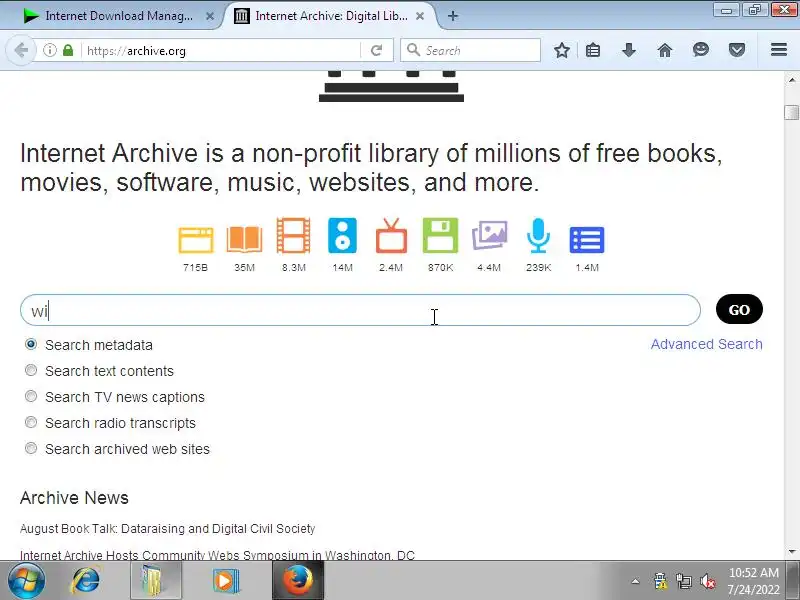Open the TV icon labeled 2.4M
The width and height of the screenshot is (800, 600).
[x=391, y=236]
